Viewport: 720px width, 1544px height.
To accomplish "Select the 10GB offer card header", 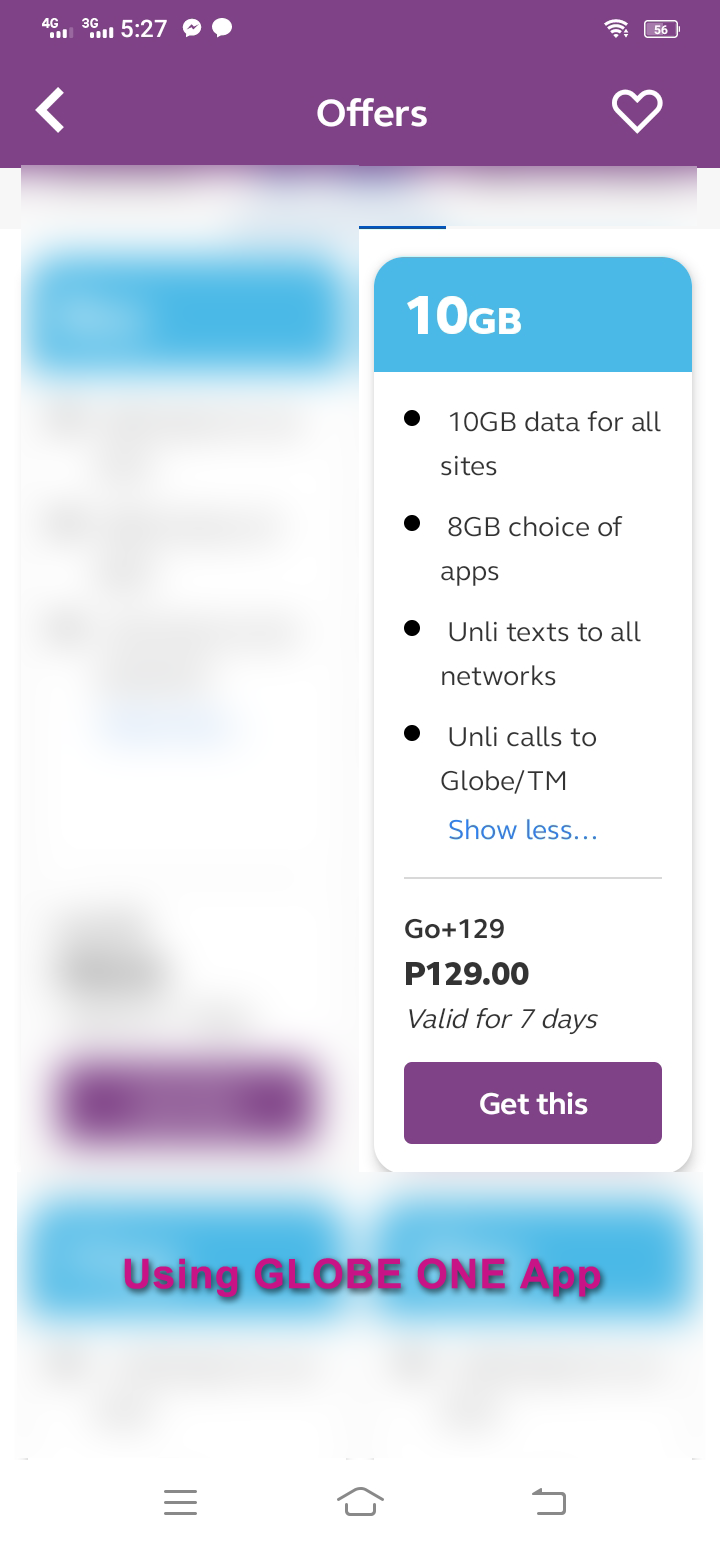I will pyautogui.click(x=532, y=314).
